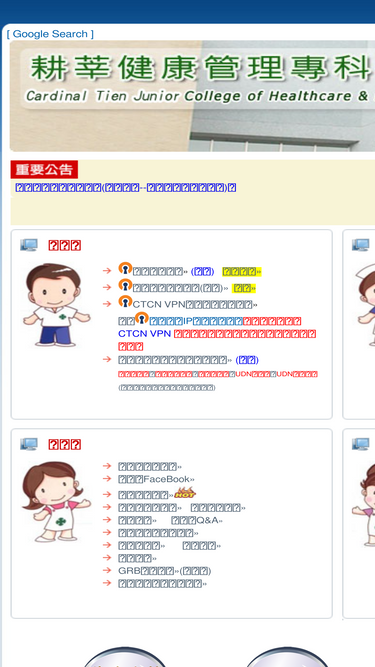Click the red 重要公告 label

(44, 169)
